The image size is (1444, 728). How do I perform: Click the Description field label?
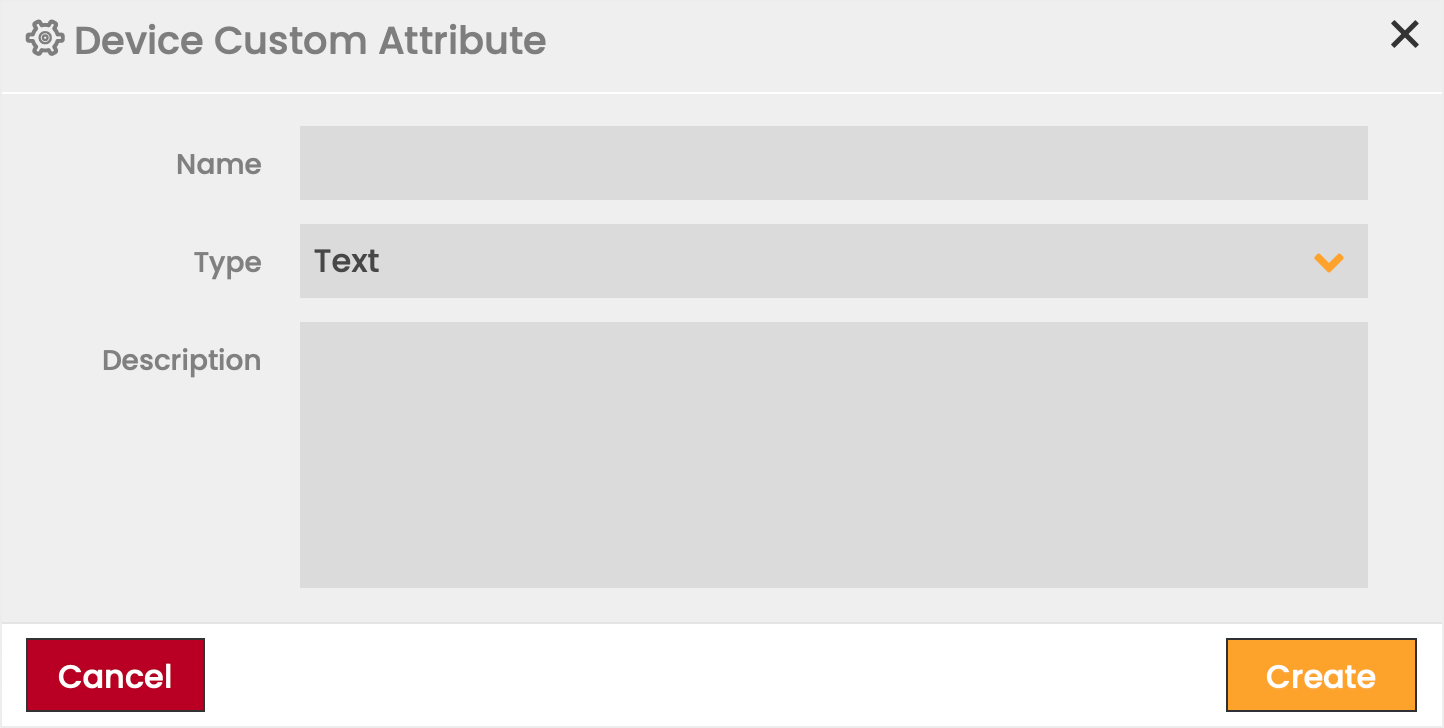[x=181, y=360]
